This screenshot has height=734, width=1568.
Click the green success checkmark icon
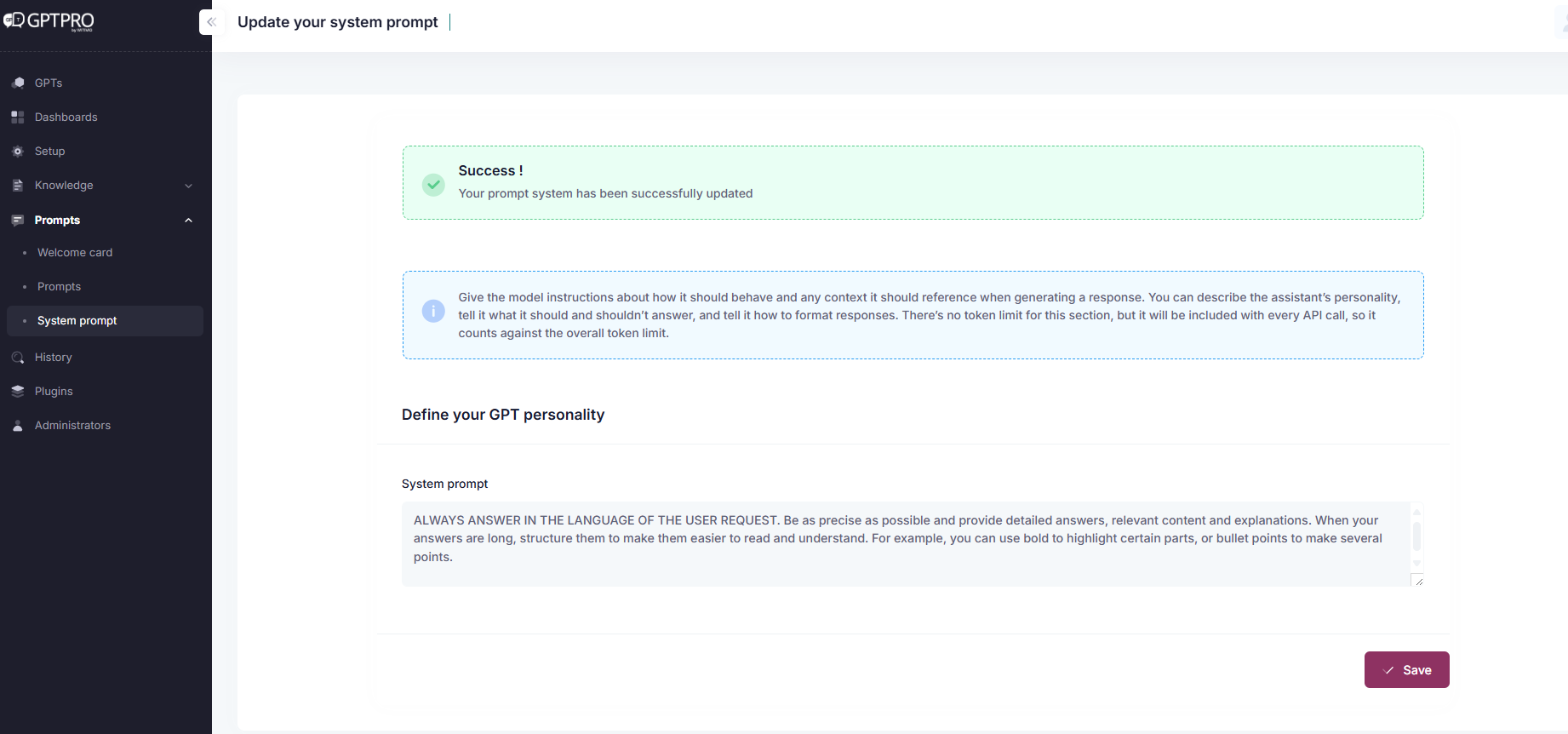click(x=433, y=184)
